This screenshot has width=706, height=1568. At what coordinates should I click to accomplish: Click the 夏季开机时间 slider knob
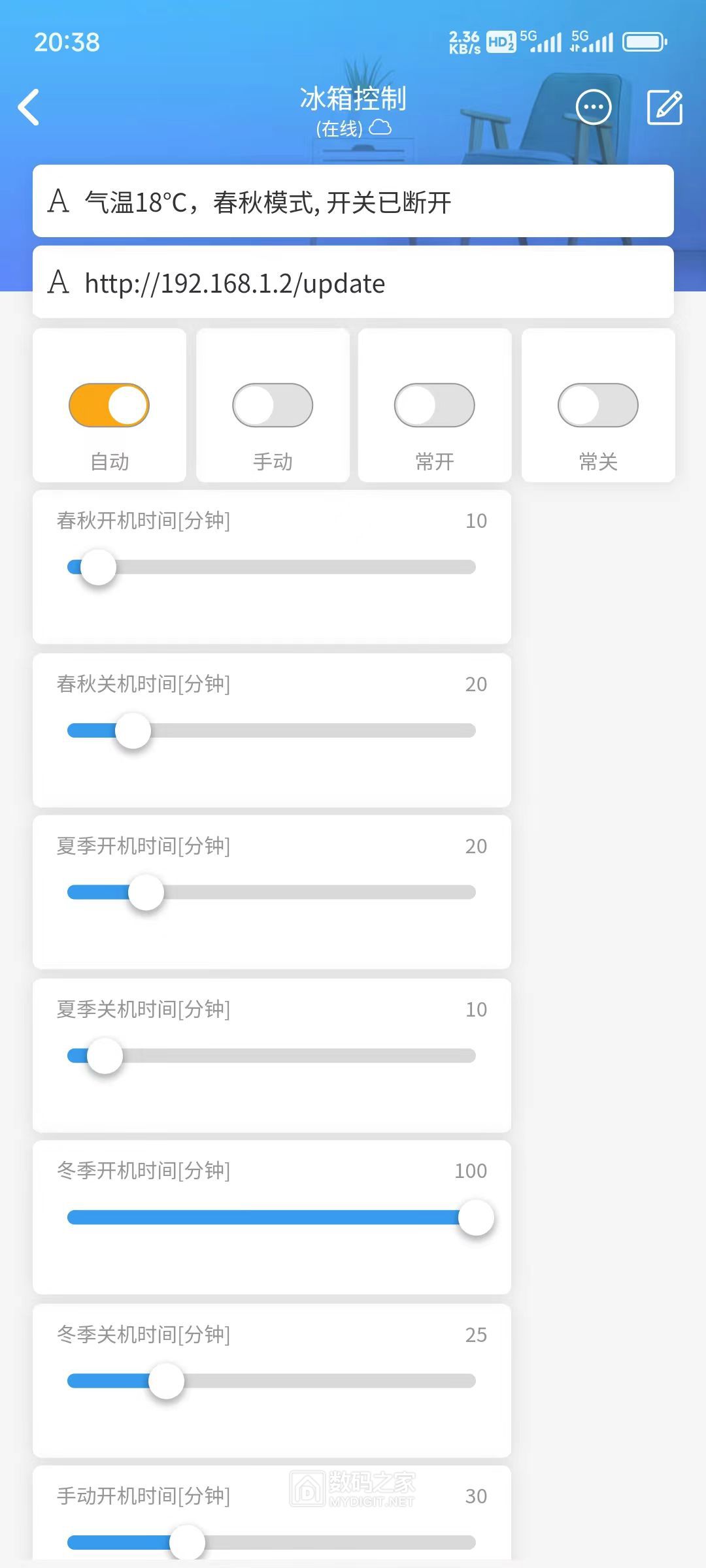point(146,892)
